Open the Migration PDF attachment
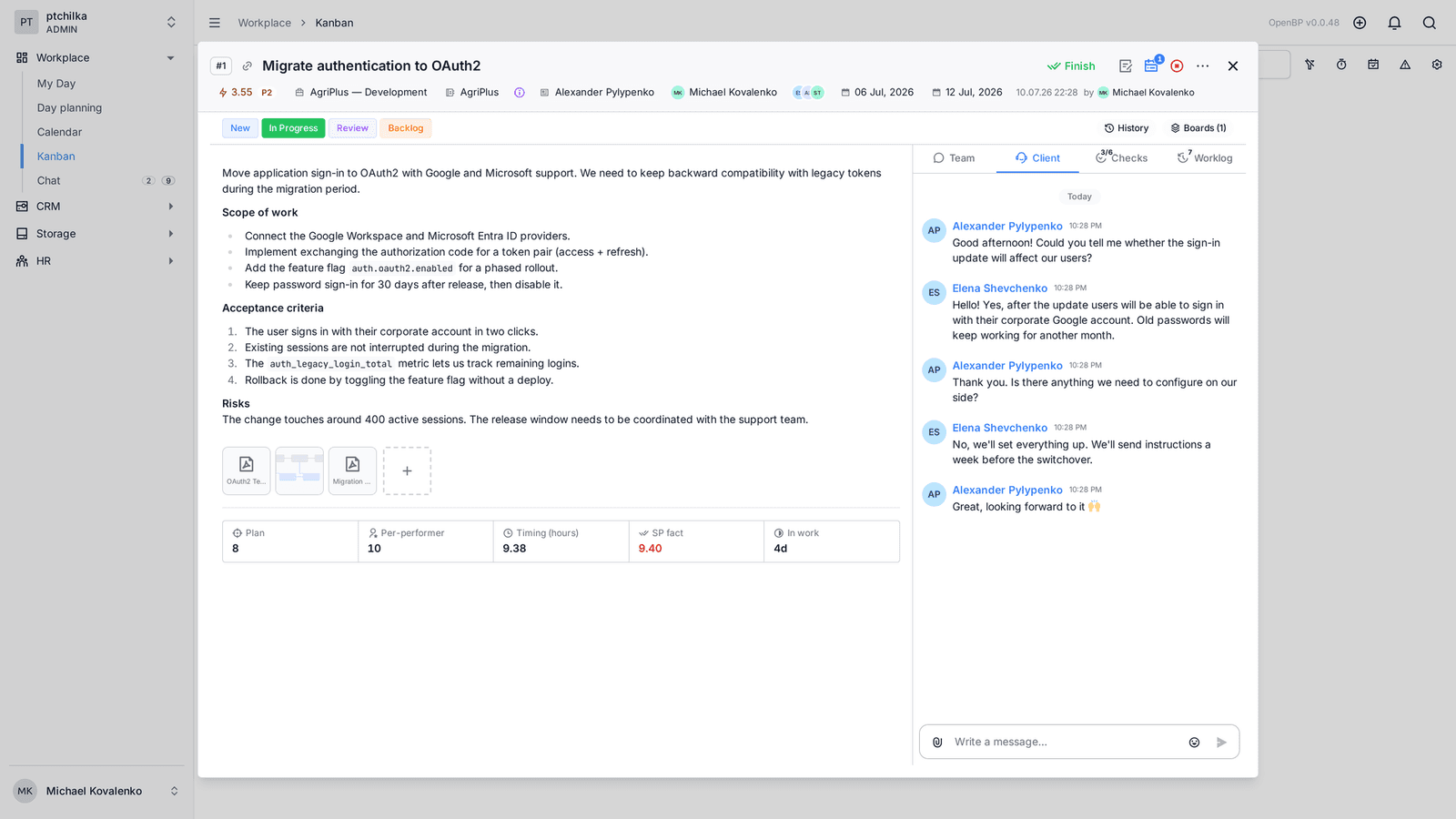 pyautogui.click(x=352, y=470)
